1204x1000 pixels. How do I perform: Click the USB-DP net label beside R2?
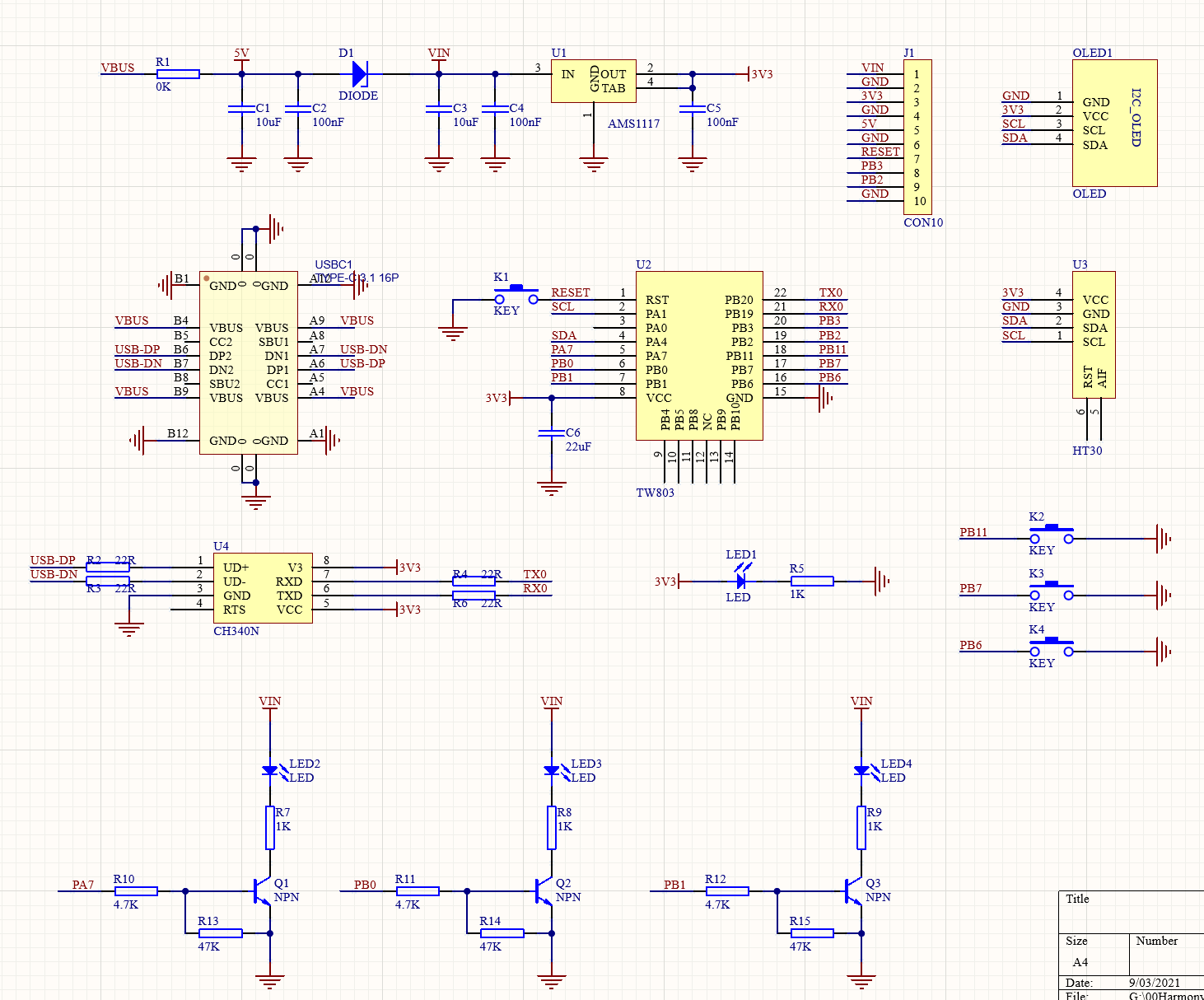click(x=53, y=560)
